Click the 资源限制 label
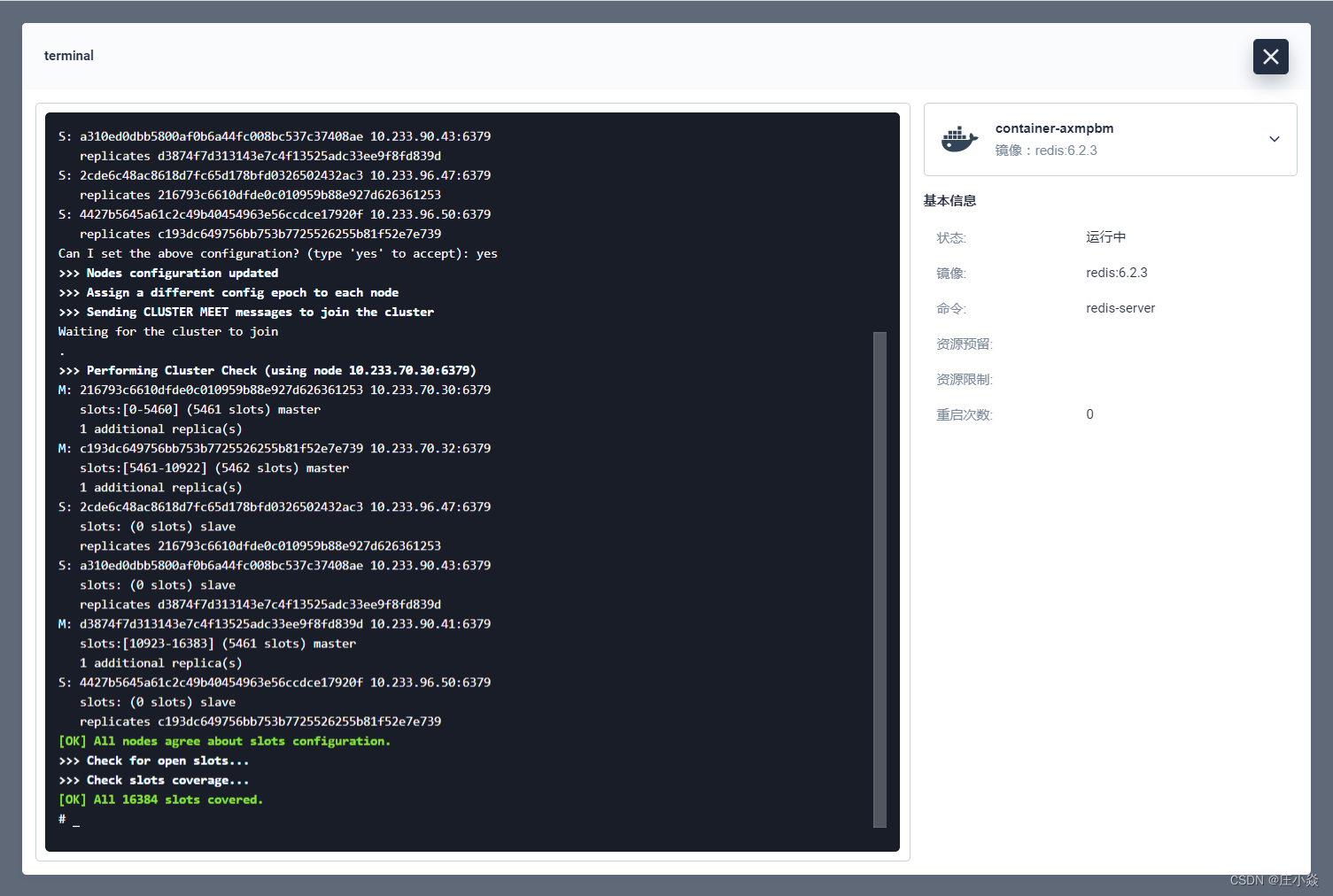Viewport: 1333px width, 896px height. [x=965, y=379]
